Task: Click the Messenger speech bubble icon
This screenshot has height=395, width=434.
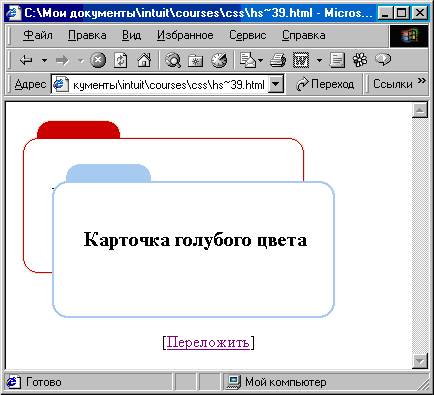Action: (383, 60)
